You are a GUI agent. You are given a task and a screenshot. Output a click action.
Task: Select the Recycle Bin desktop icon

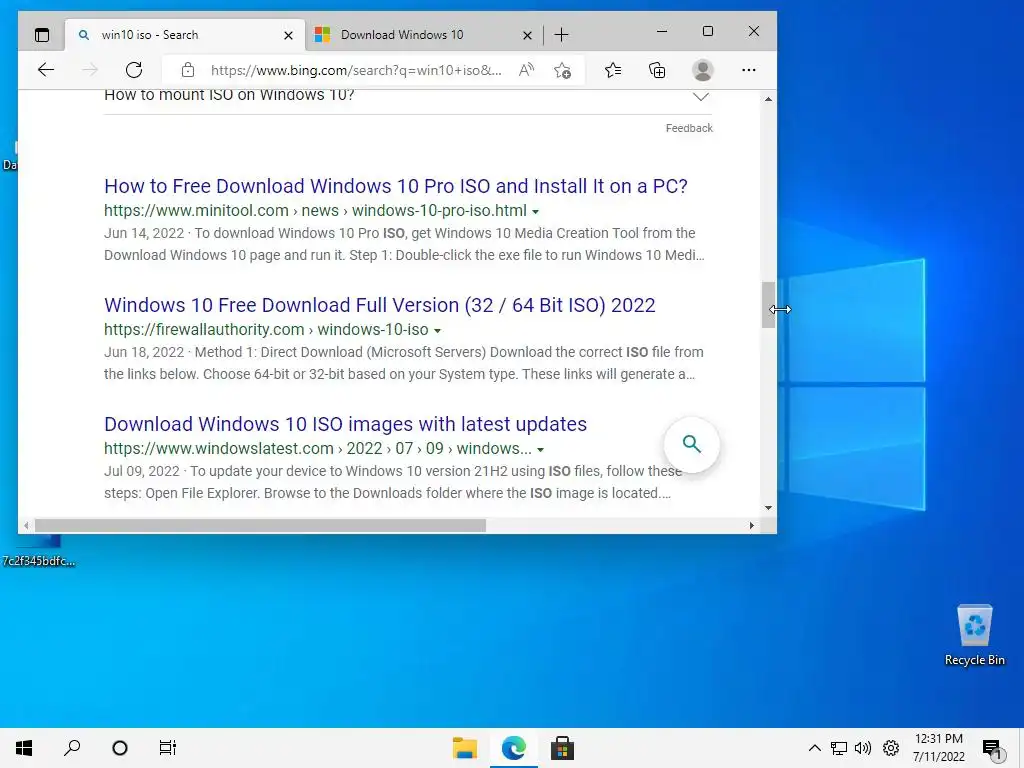click(x=974, y=635)
